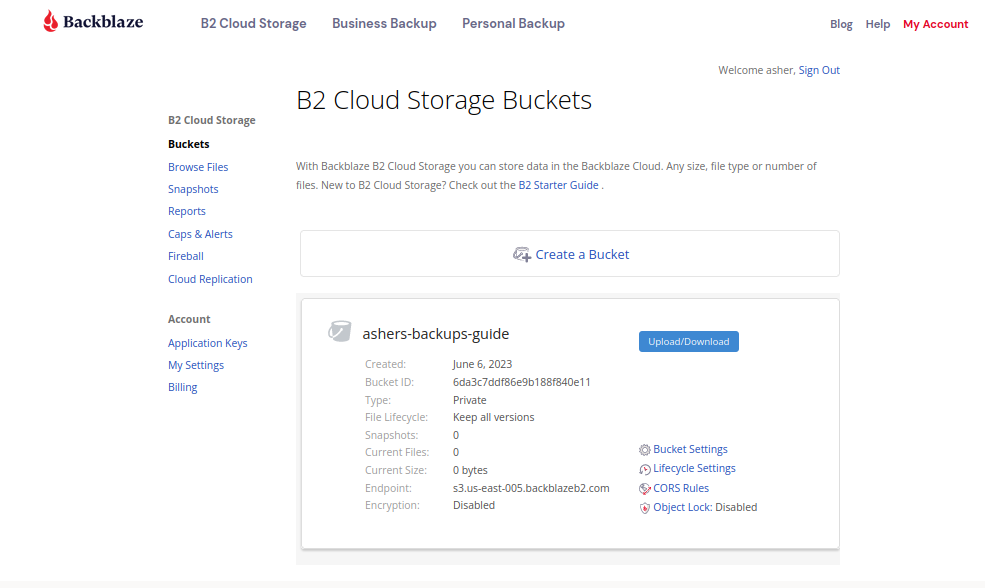
Task: Click the B2 Cloud Storage Buckets heading
Action: coord(444,100)
